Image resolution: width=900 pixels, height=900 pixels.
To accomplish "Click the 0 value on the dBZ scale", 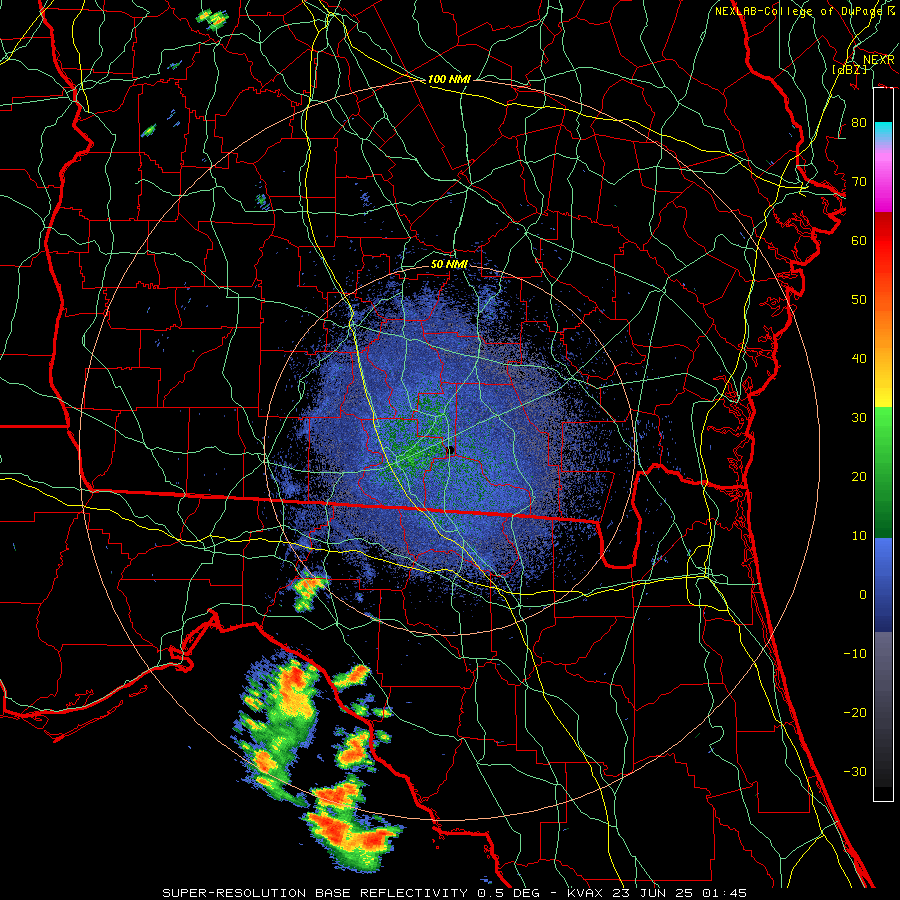I will point(863,595).
